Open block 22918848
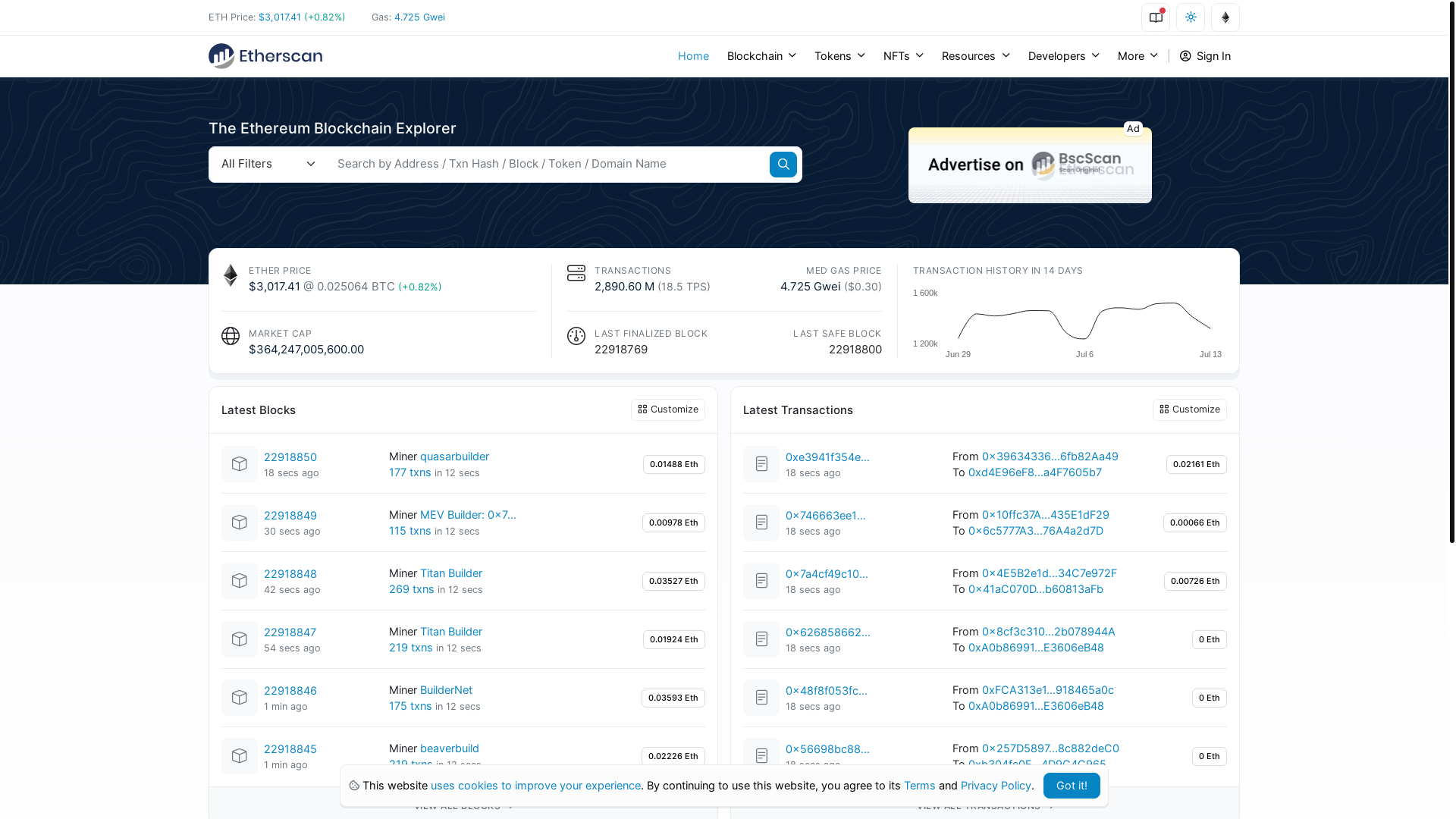 click(x=290, y=573)
